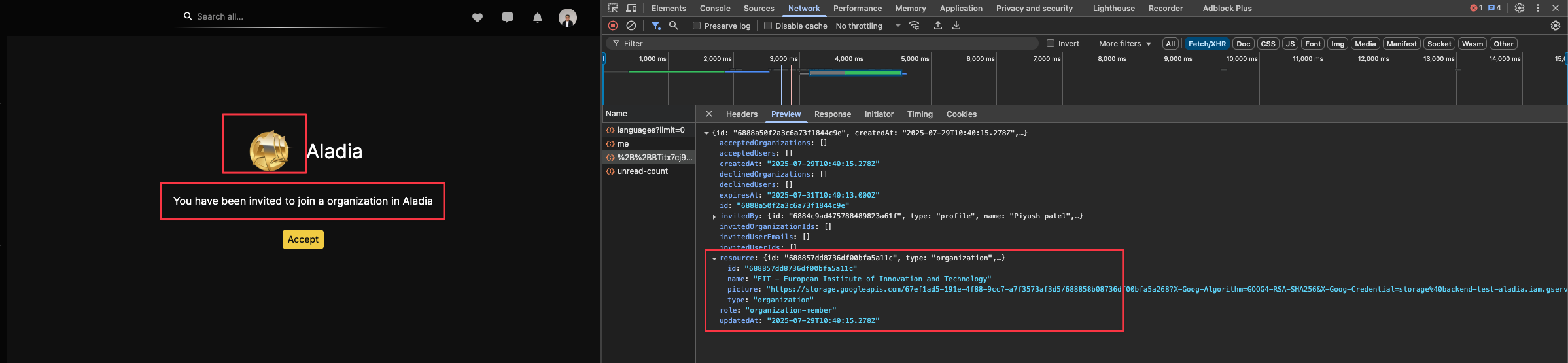Image resolution: width=1568 pixels, height=363 pixels.
Task: Open the Cookies tab of the request
Action: coord(961,114)
